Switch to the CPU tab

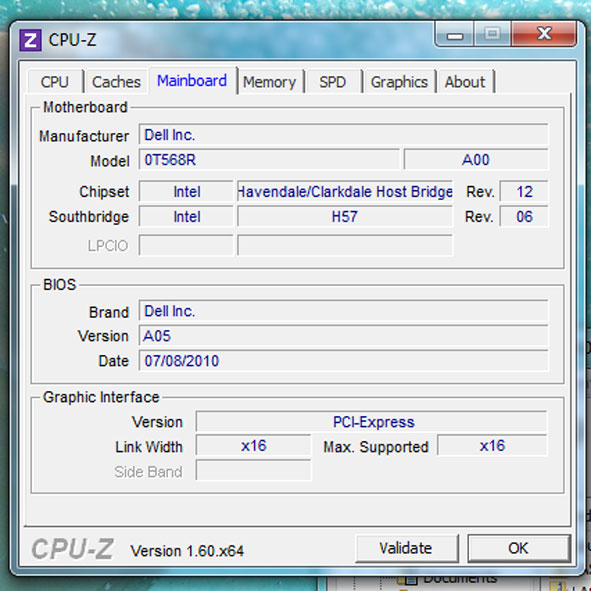pos(55,81)
